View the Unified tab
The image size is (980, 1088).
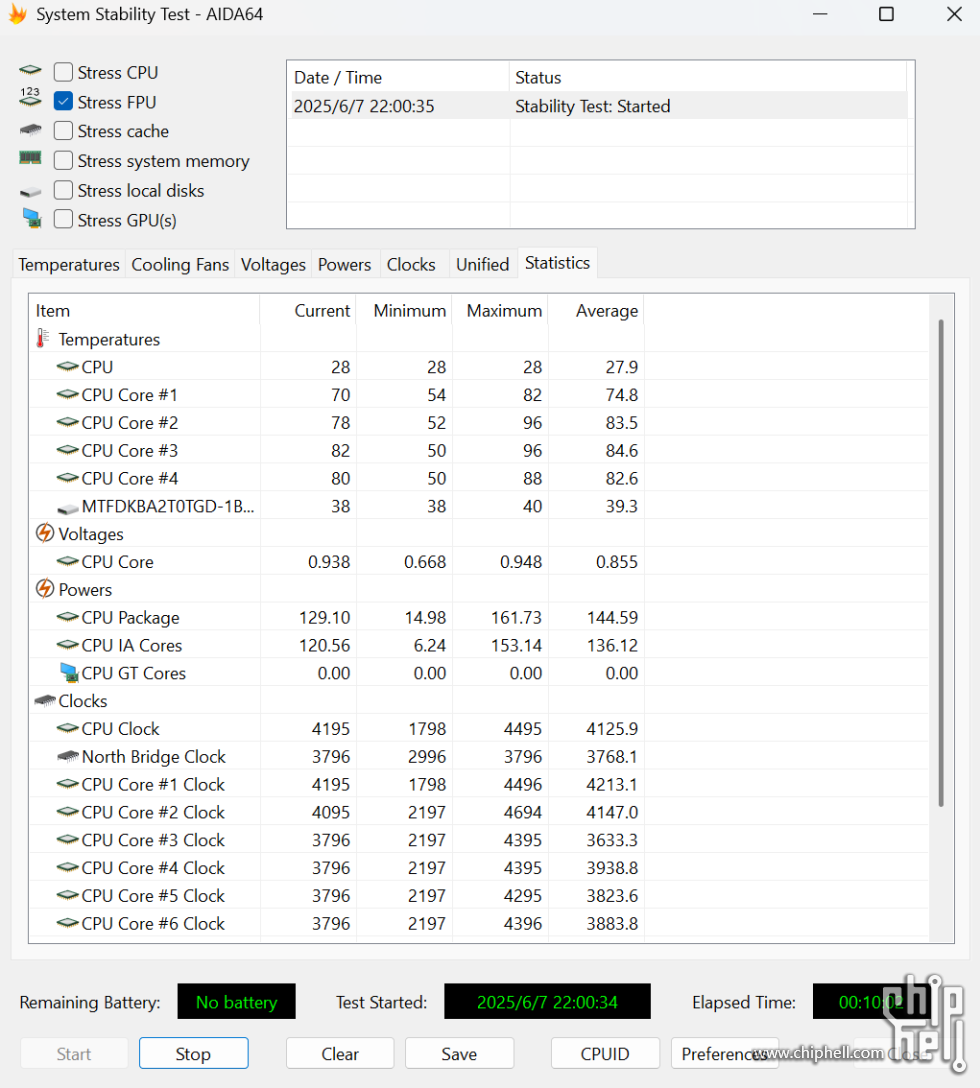[482, 264]
